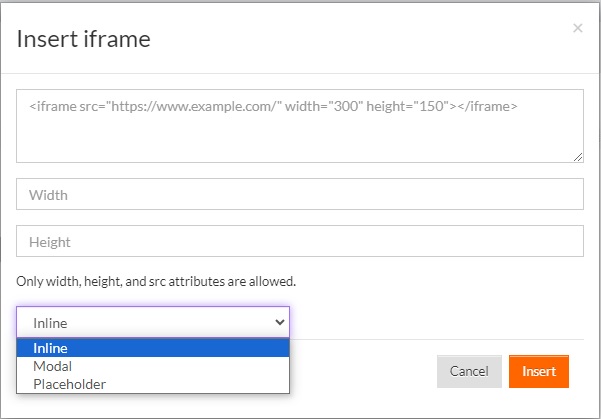Click the header divider line below the title
Image resolution: width=601 pixels, height=419 pixels.
(x=300, y=73)
